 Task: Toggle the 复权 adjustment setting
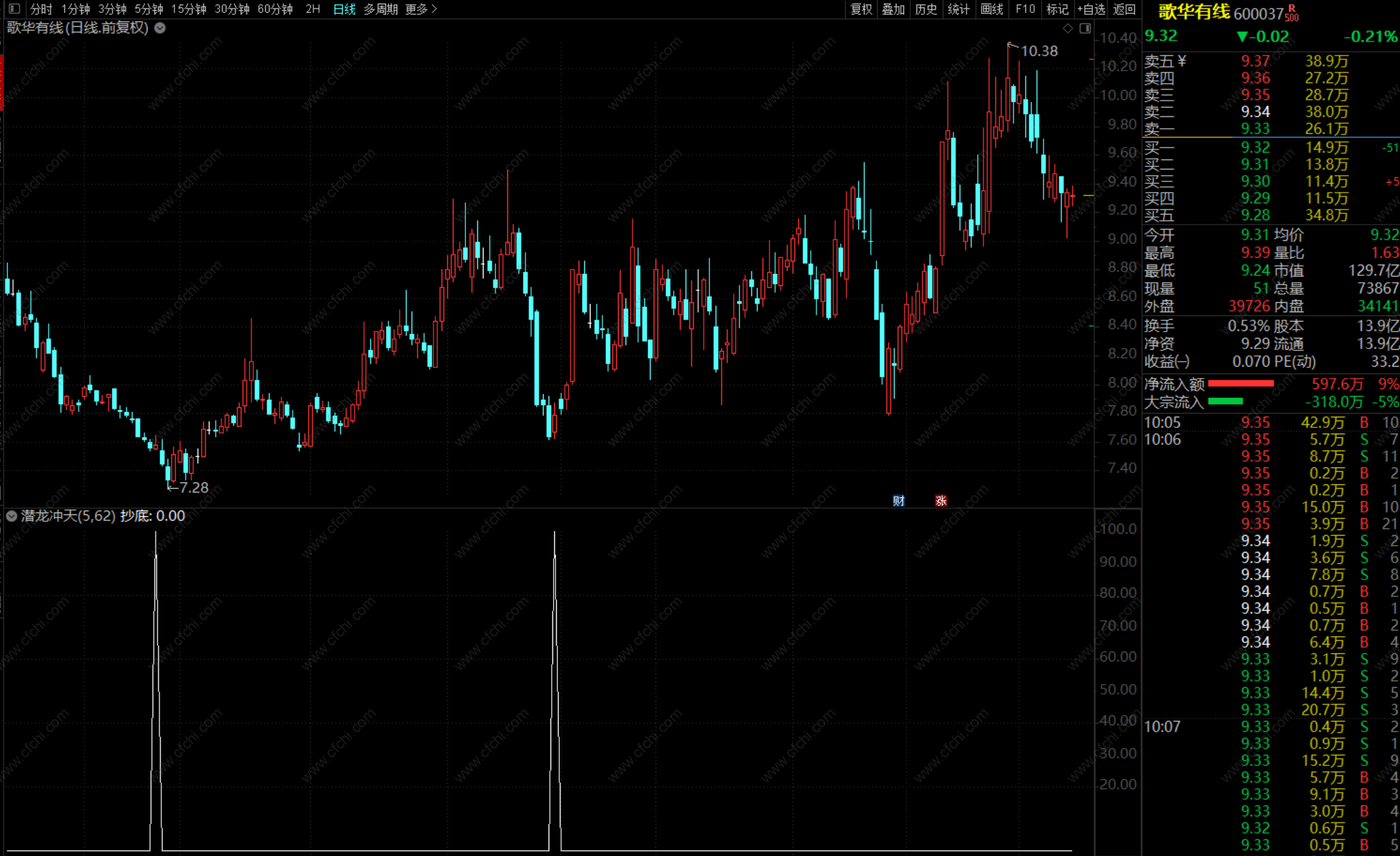(x=861, y=9)
